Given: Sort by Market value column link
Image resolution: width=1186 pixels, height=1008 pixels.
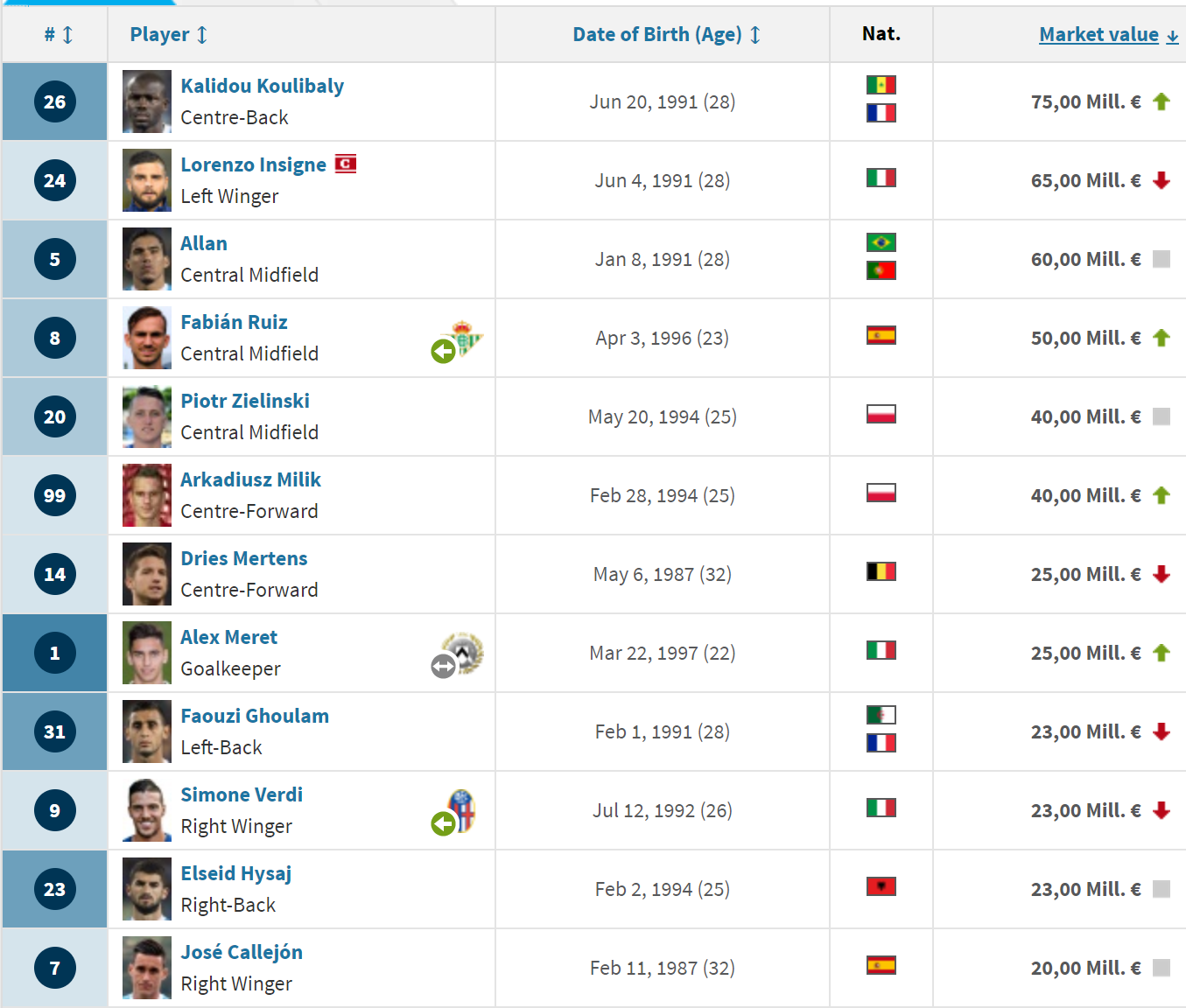Looking at the screenshot, I should (x=1109, y=35).
